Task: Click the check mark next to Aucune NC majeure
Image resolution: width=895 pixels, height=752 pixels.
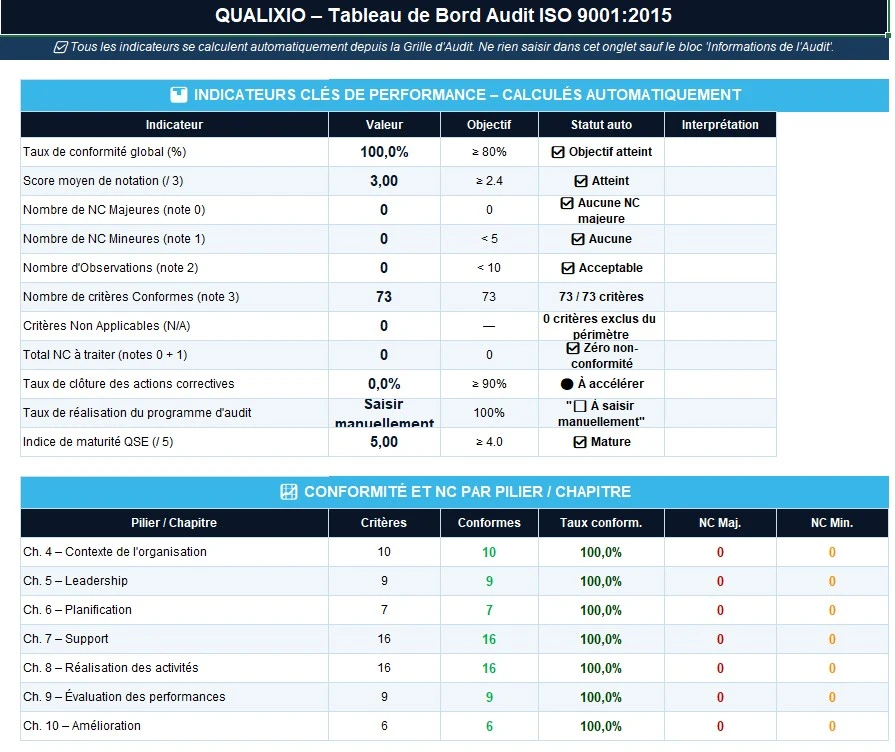Action: [567, 203]
